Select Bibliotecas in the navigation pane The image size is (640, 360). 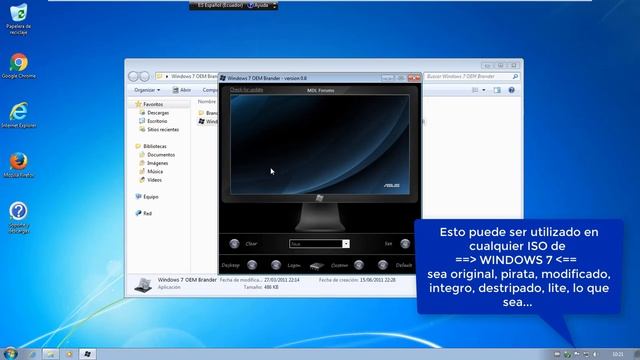pyautogui.click(x=154, y=146)
